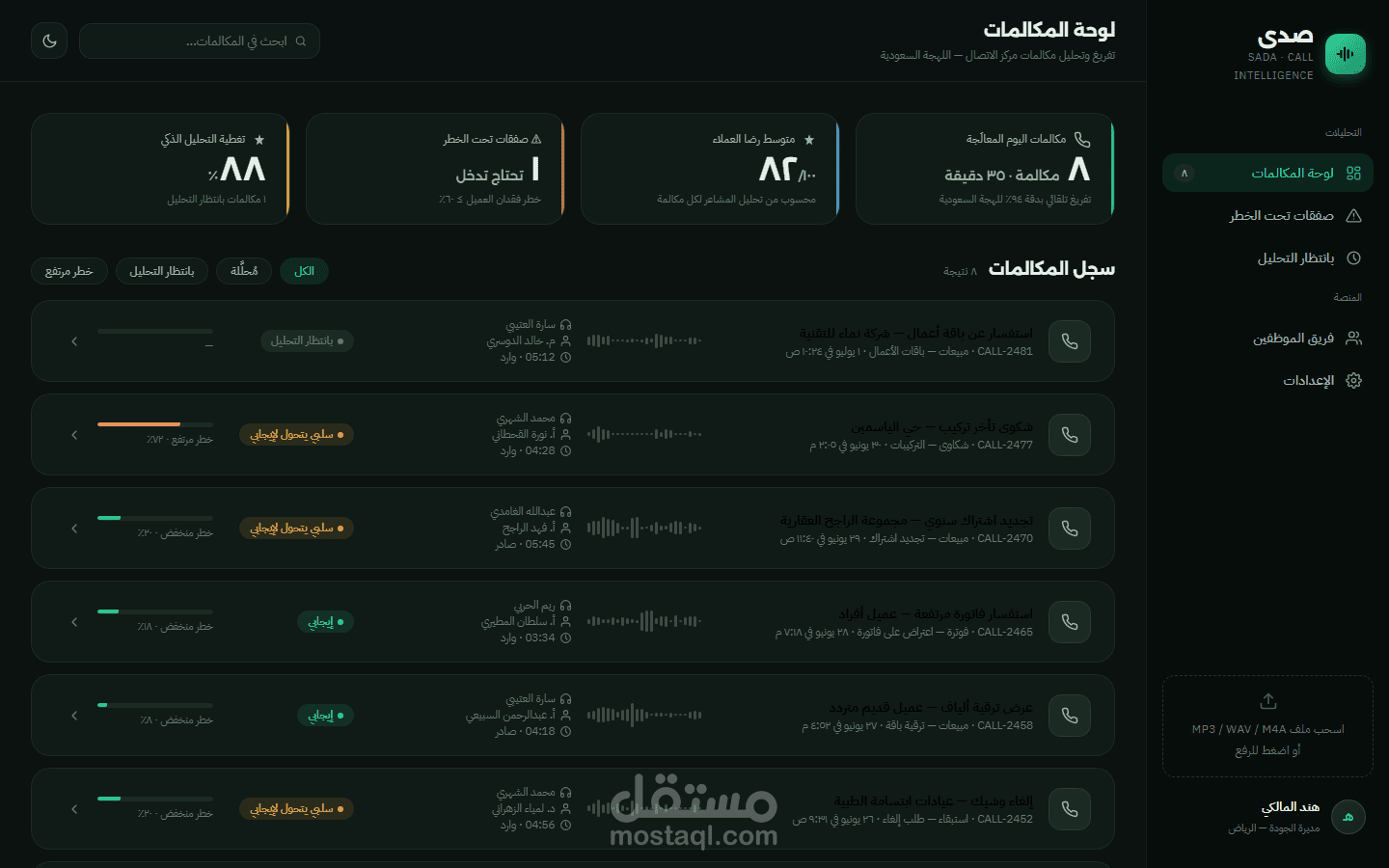Expand the CALL-2458 row chevron
This screenshot has width=1389, height=868.
74,716
